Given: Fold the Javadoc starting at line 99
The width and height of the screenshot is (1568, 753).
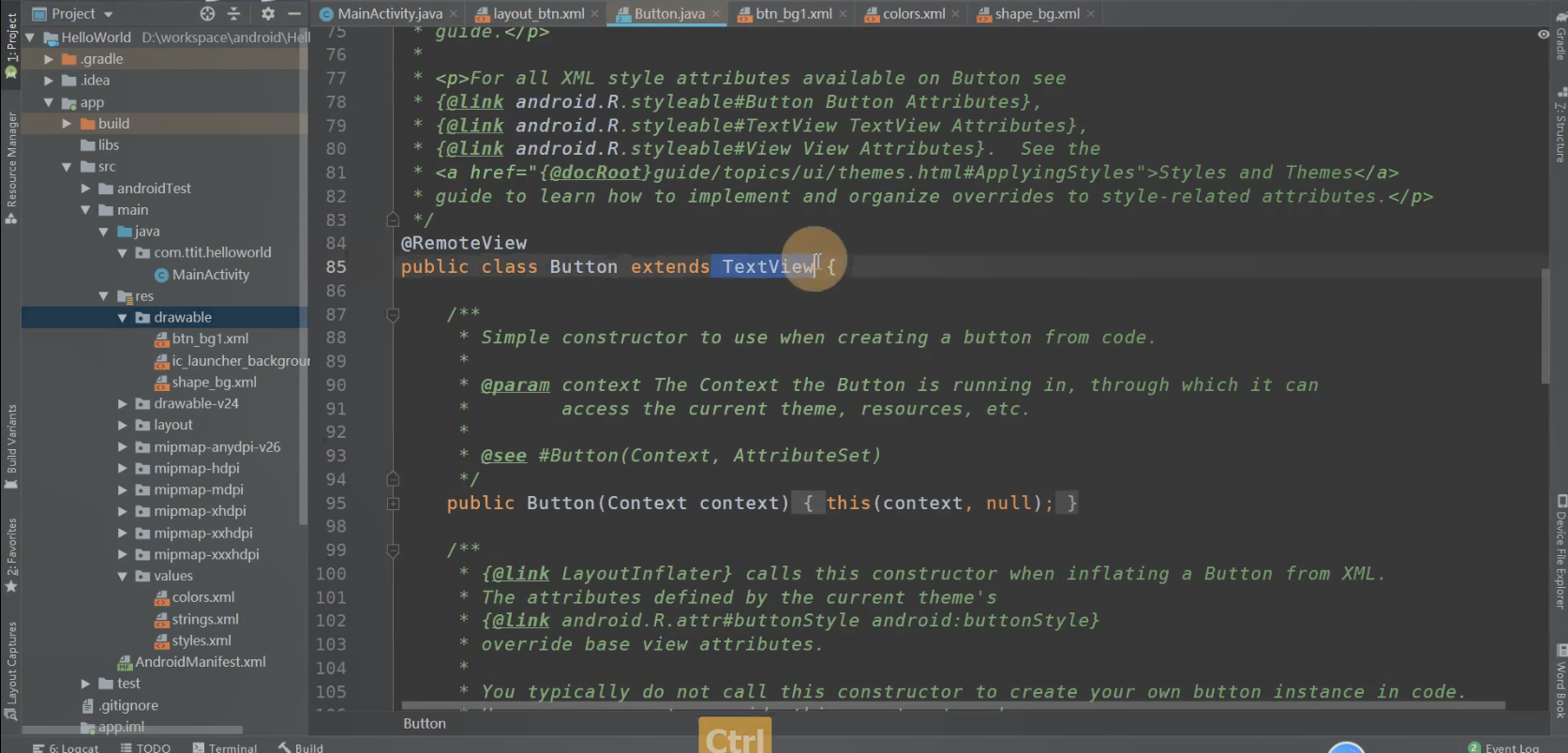Looking at the screenshot, I should coord(393,550).
